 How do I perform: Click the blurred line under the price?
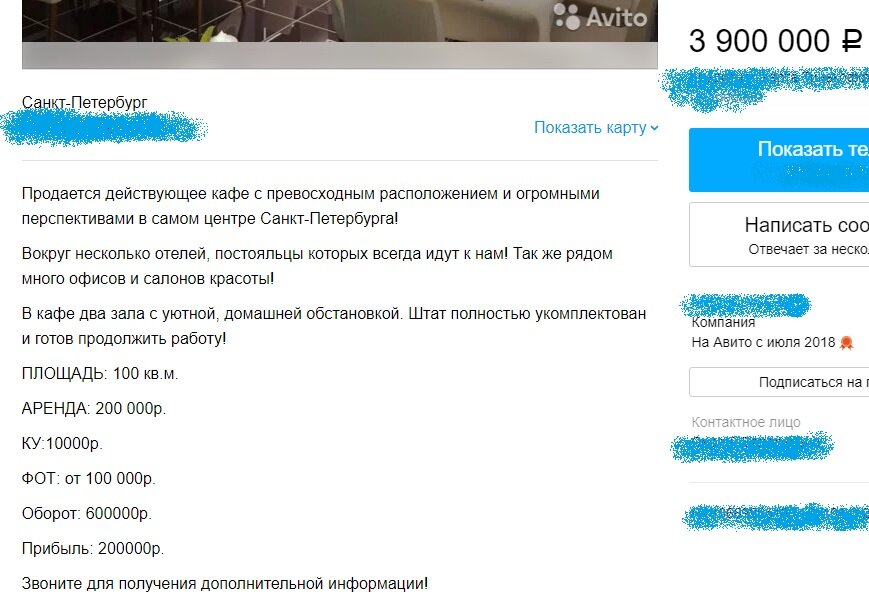click(x=765, y=88)
